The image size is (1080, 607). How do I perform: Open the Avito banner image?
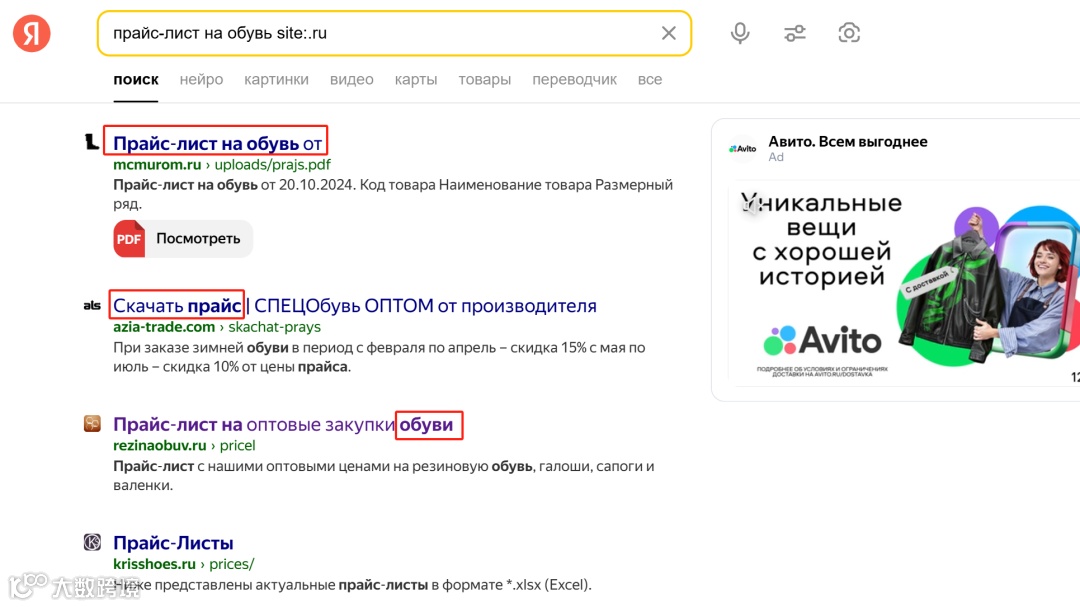904,284
